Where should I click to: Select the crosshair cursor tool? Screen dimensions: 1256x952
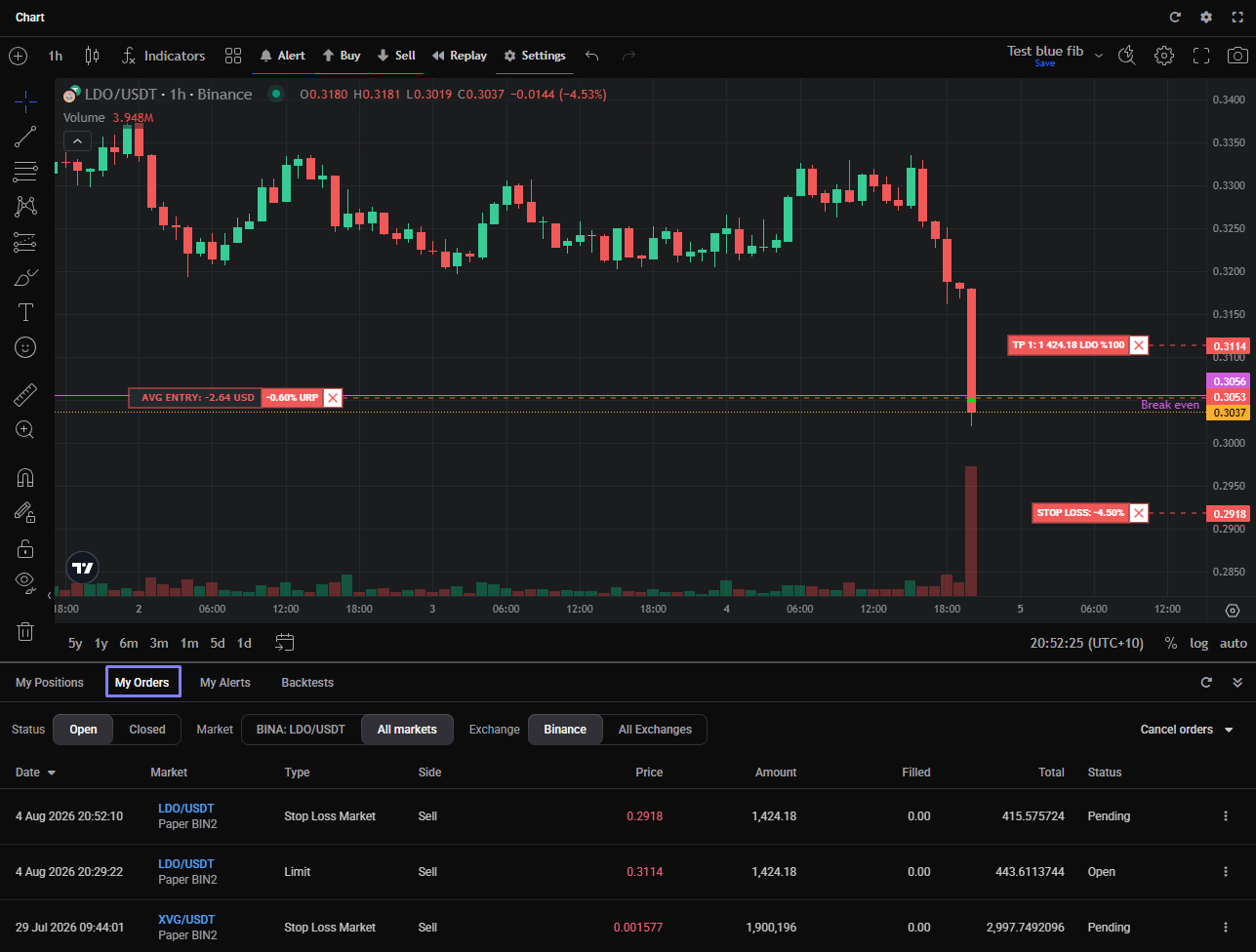point(26,100)
